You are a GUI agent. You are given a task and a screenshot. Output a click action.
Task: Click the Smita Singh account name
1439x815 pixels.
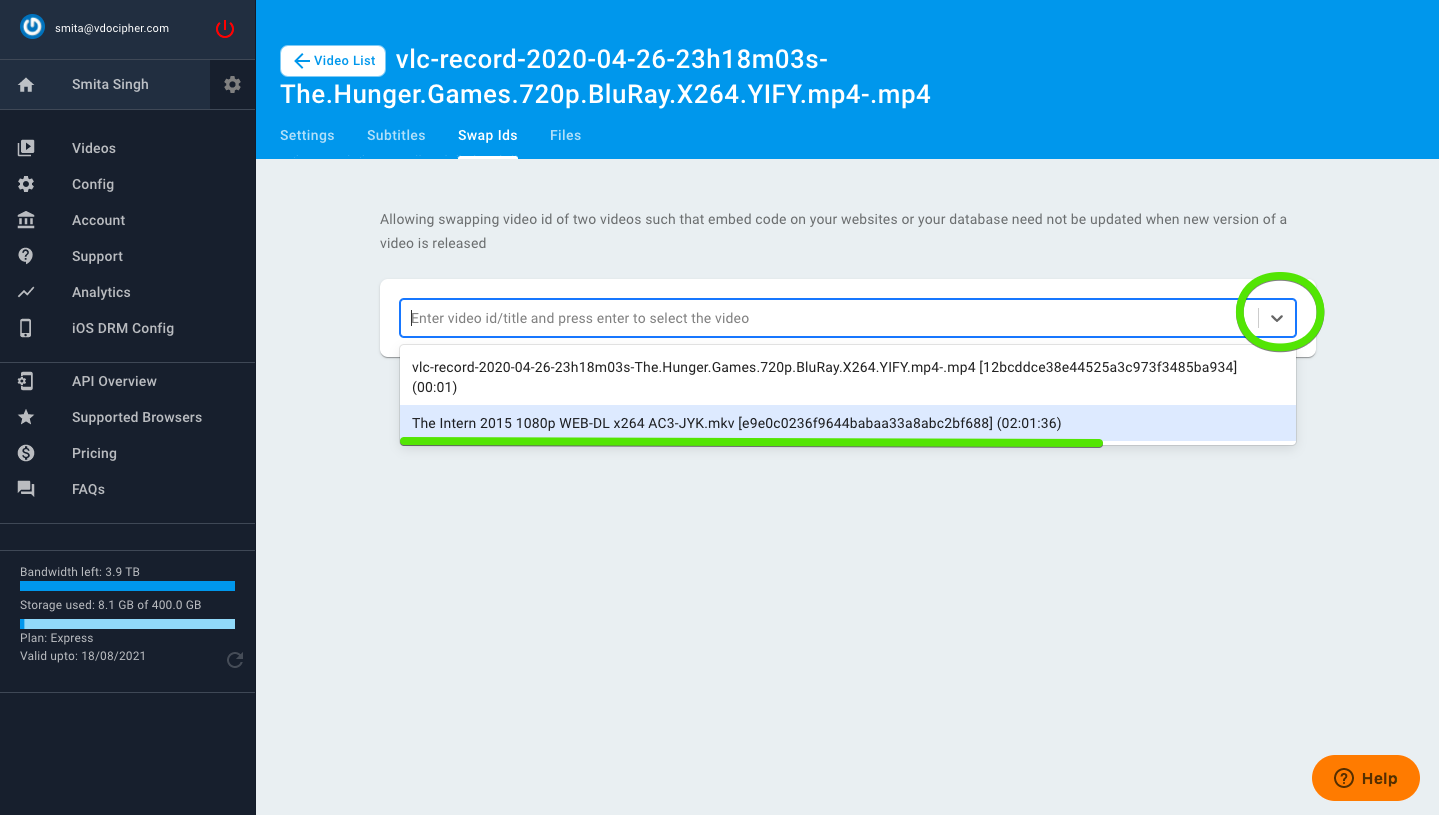110,85
